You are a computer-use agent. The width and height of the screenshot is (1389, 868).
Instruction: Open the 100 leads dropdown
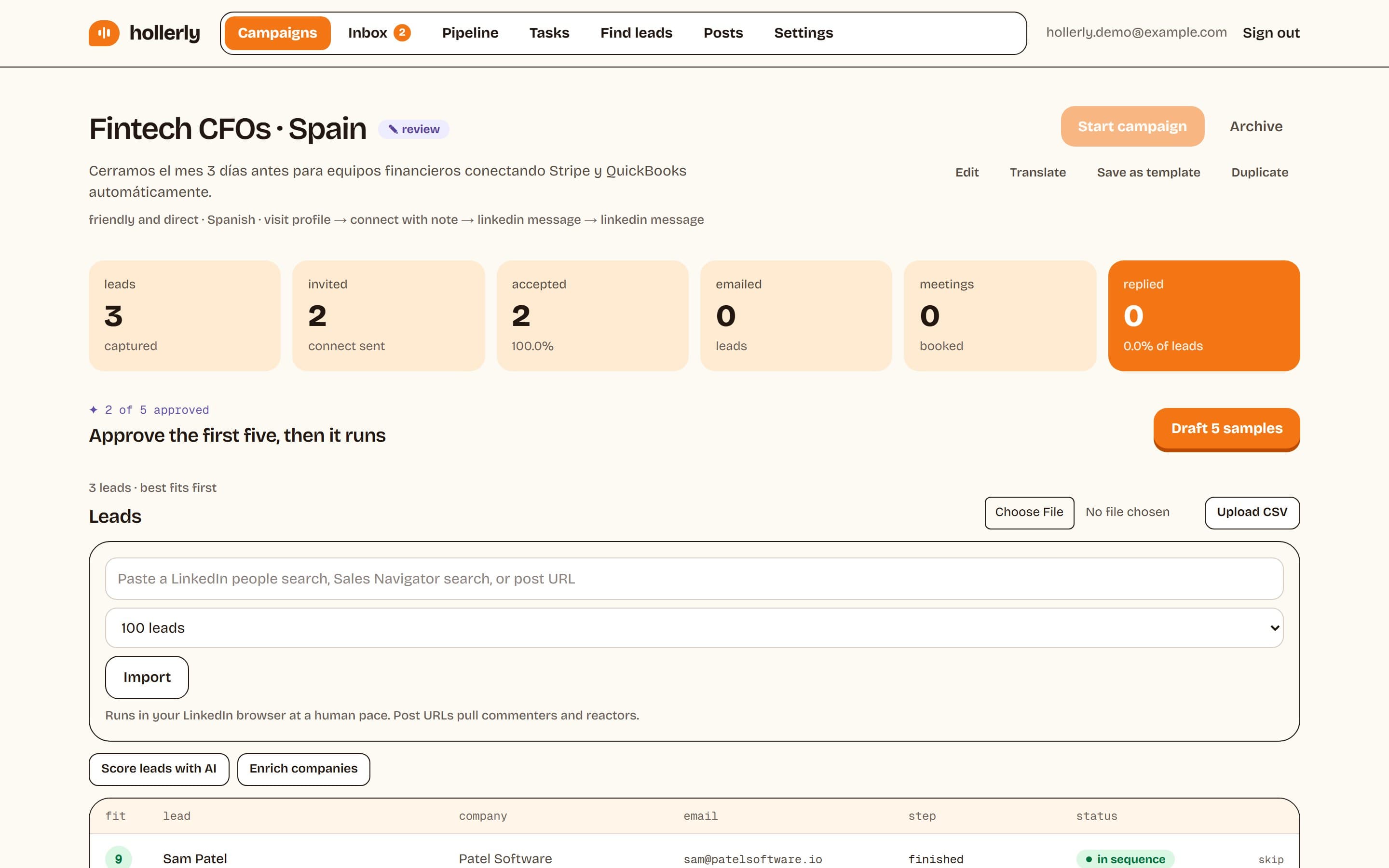[x=694, y=627]
